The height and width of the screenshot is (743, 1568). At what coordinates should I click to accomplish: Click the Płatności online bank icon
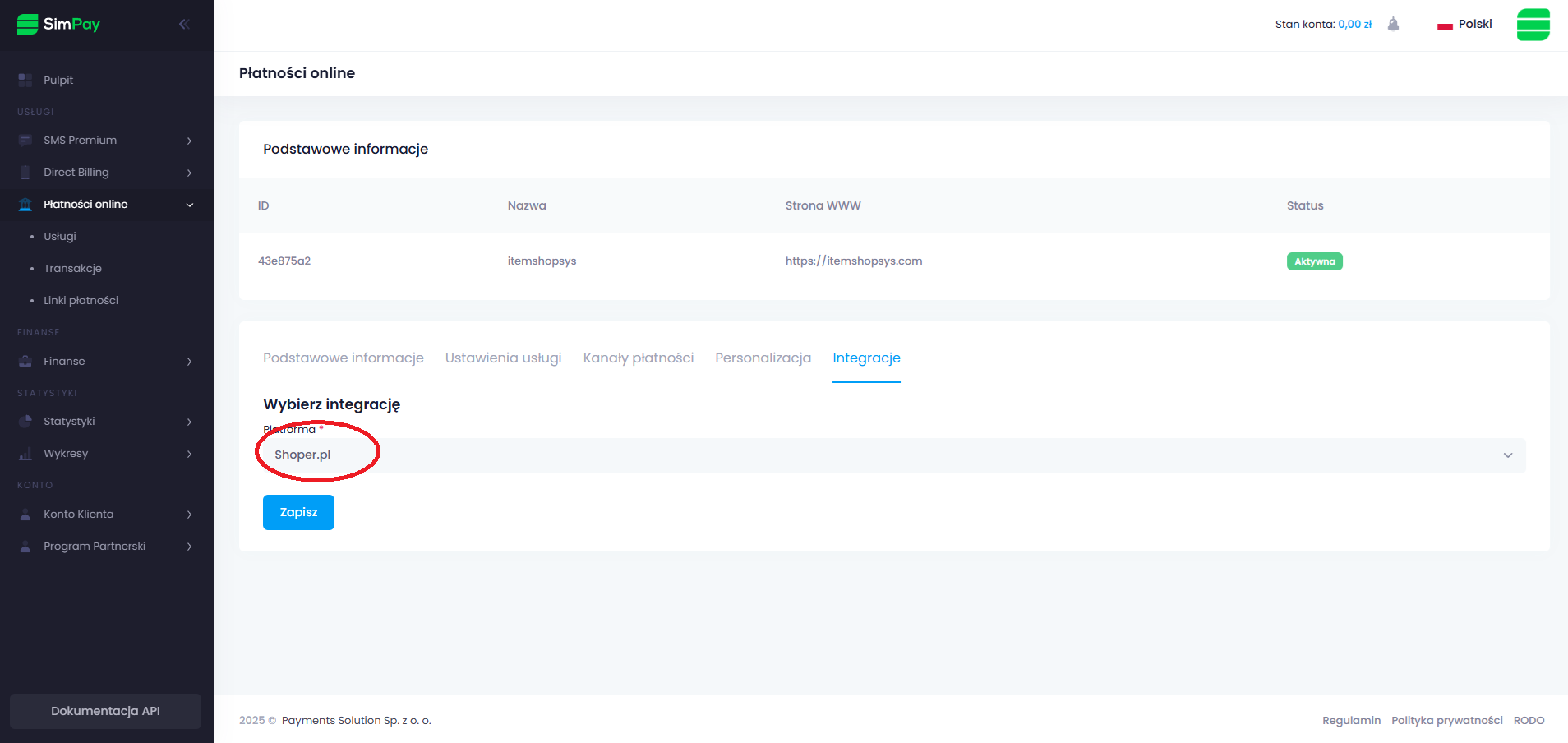click(25, 205)
